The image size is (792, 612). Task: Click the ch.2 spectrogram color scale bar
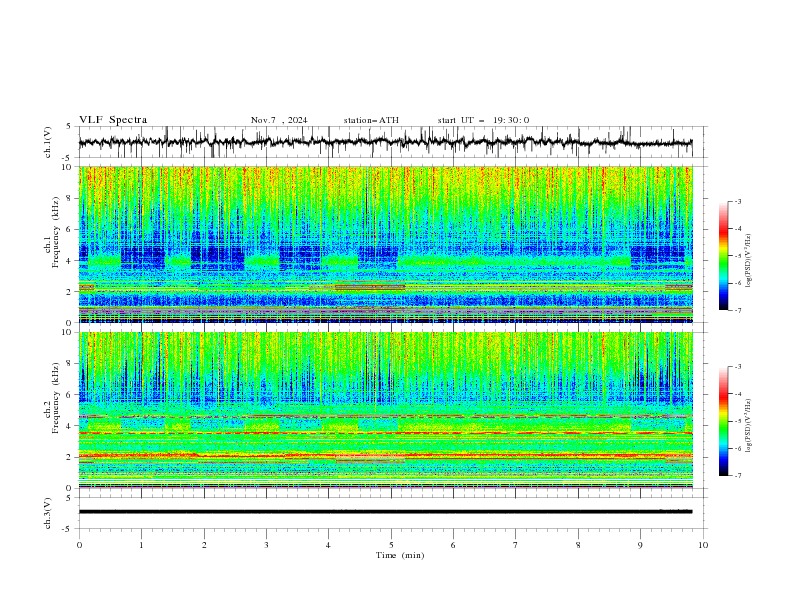[723, 421]
